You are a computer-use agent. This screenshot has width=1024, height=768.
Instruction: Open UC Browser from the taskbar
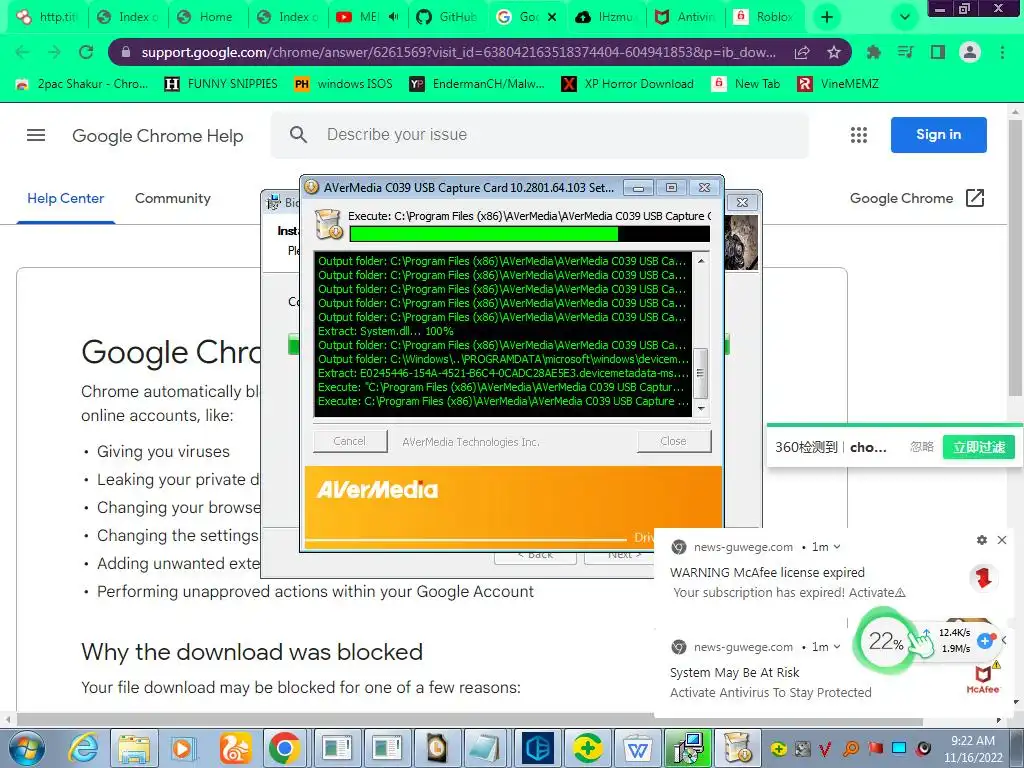pos(234,748)
